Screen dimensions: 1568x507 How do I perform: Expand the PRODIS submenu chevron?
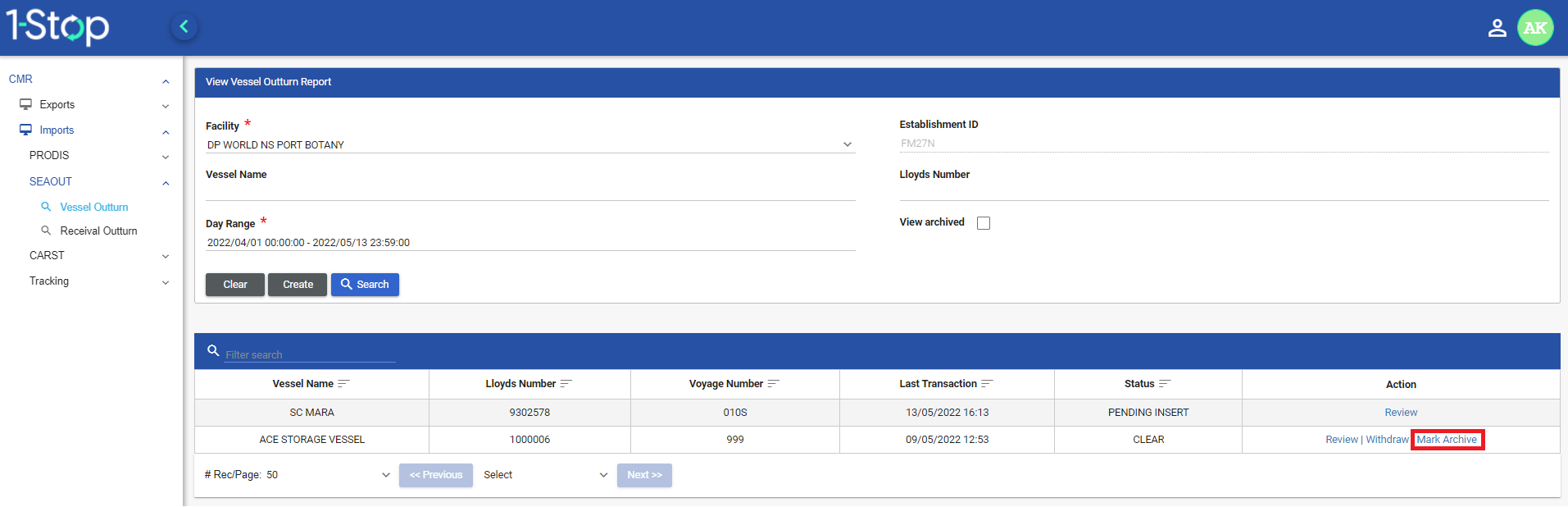click(x=166, y=157)
